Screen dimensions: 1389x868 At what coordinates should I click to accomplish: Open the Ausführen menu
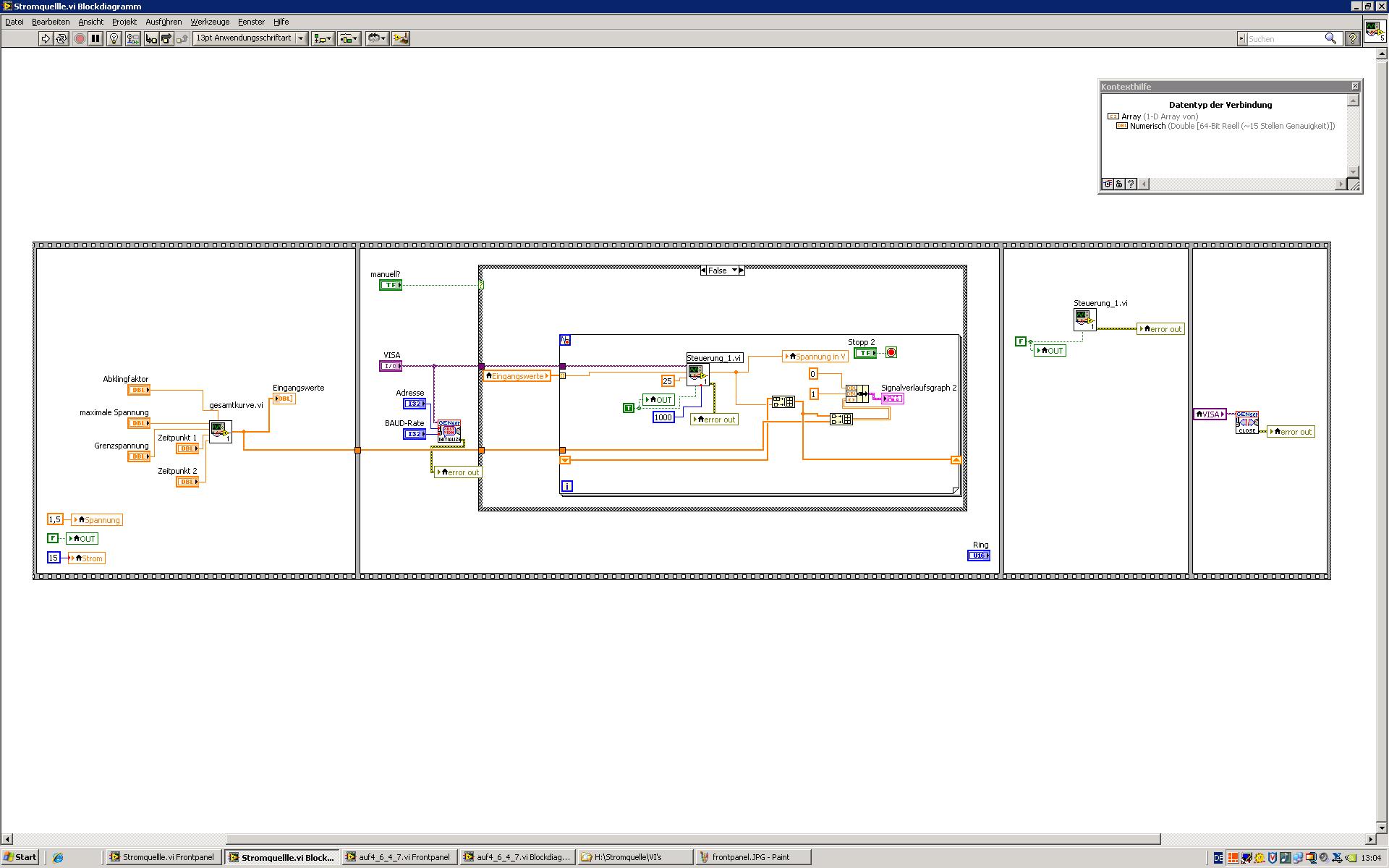[x=163, y=22]
